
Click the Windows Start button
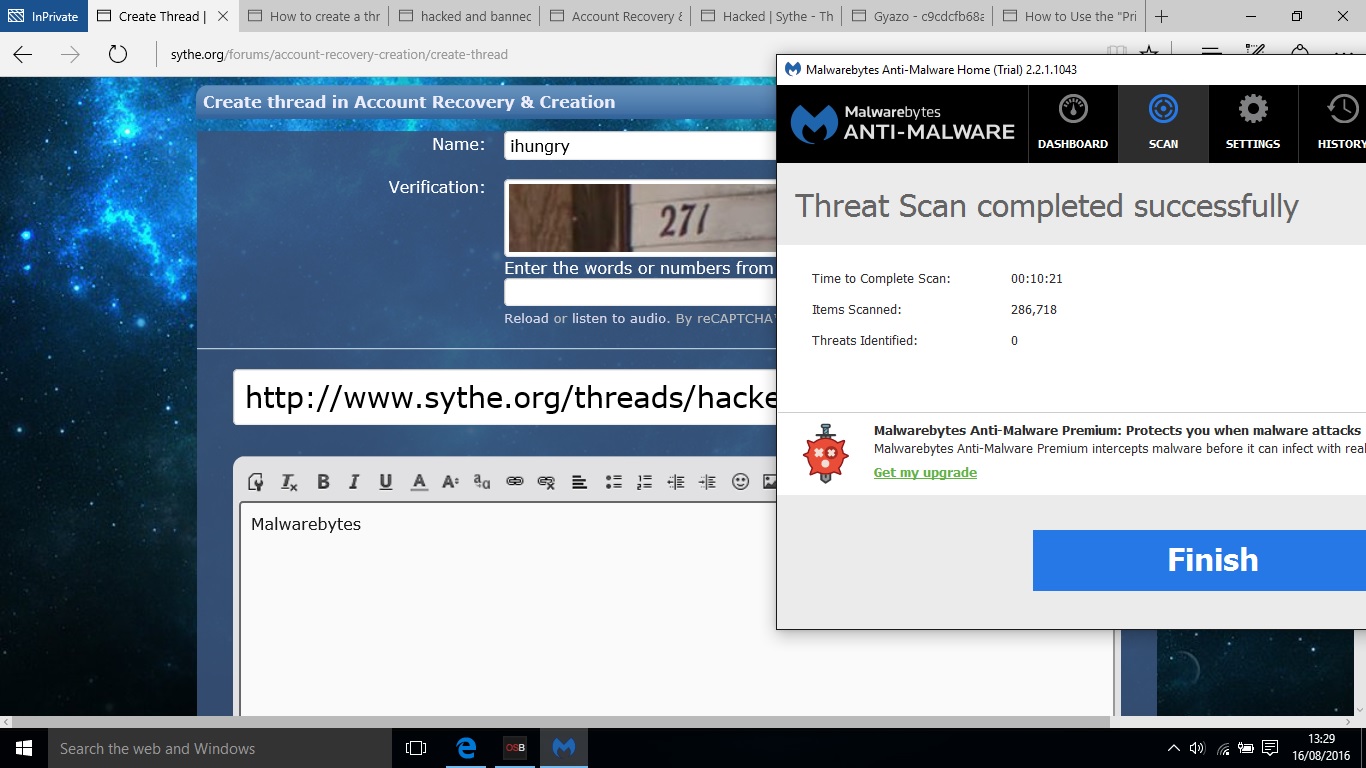click(x=24, y=748)
